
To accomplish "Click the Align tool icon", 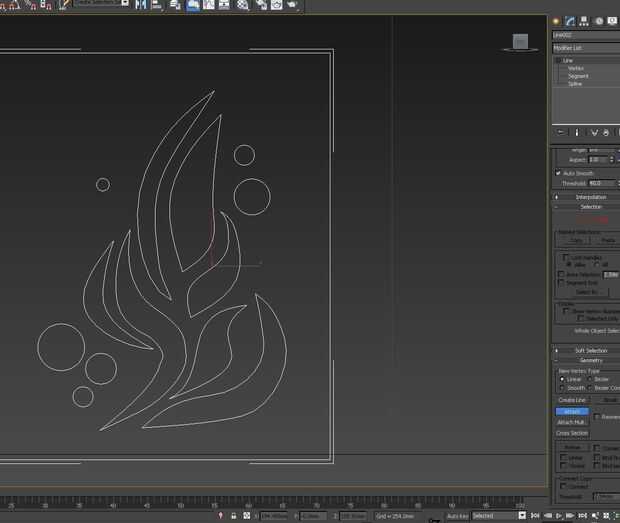I will 156,4.
